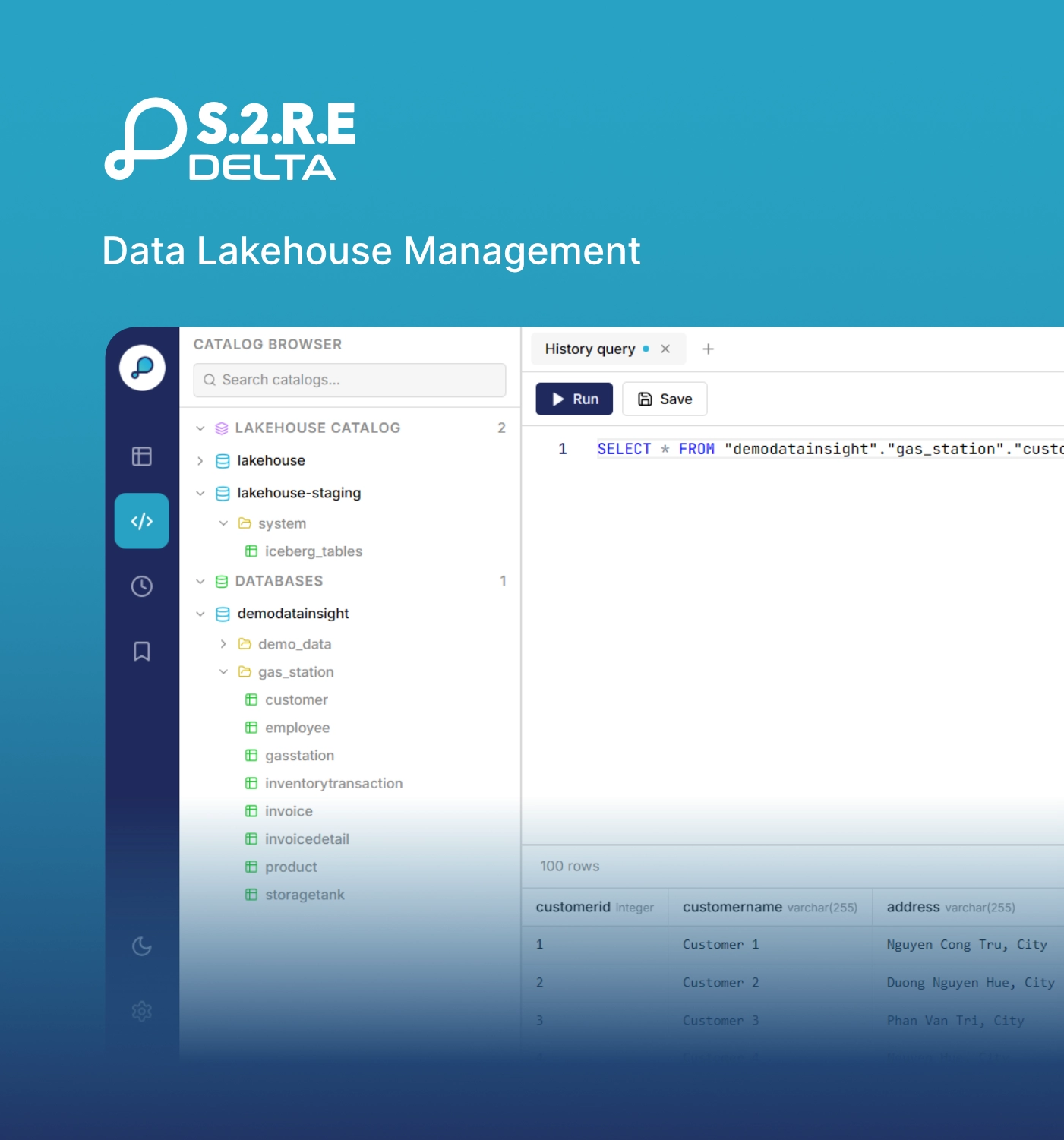
Task: Click the employee table icon
Action: [251, 728]
